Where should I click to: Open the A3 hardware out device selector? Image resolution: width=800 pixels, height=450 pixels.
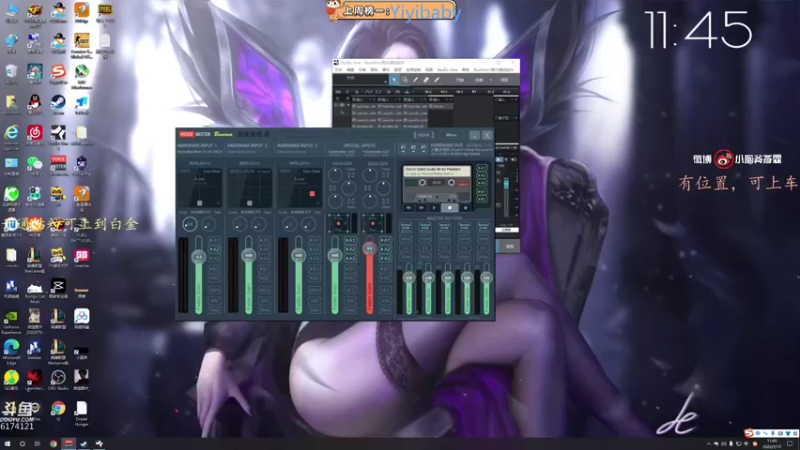click(423, 148)
